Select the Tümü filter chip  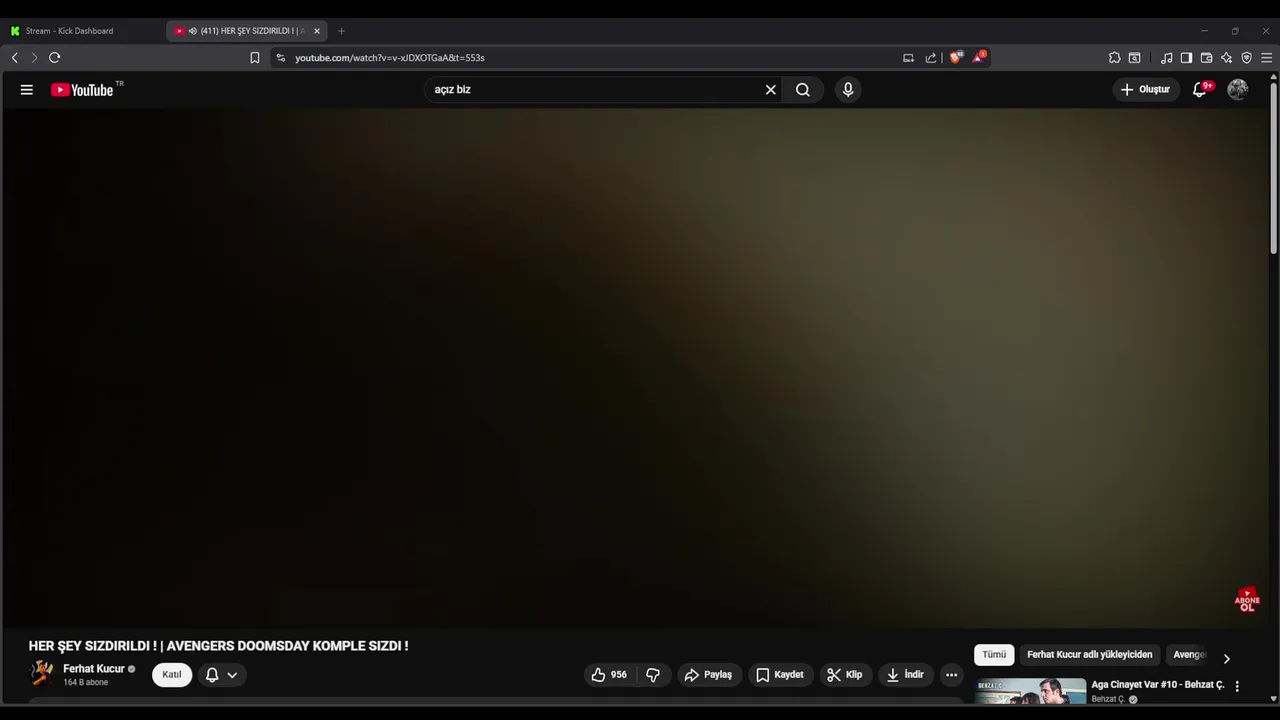tap(994, 655)
